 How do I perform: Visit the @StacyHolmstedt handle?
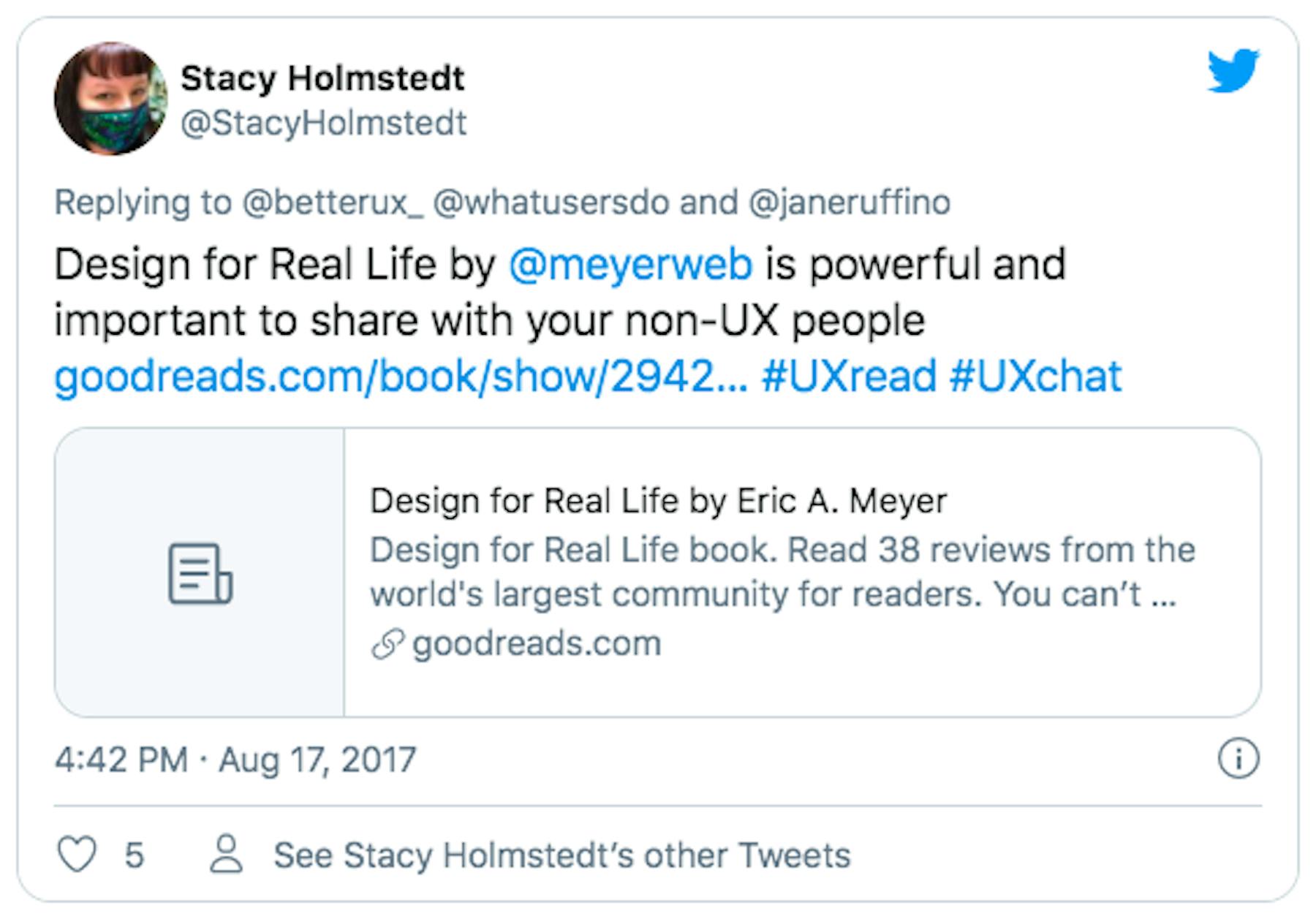pyautogui.click(x=323, y=123)
